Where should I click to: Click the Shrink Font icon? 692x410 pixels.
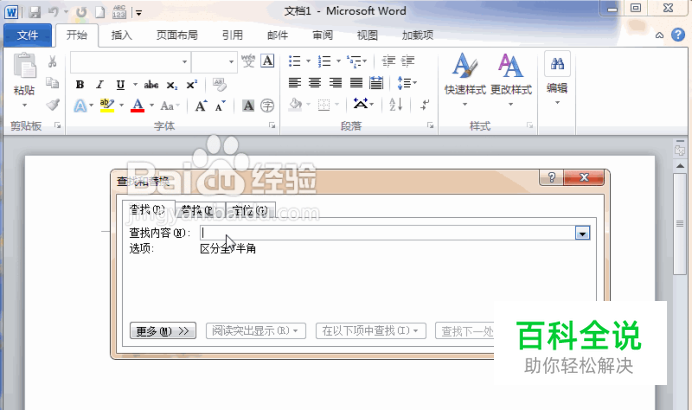tap(220, 105)
